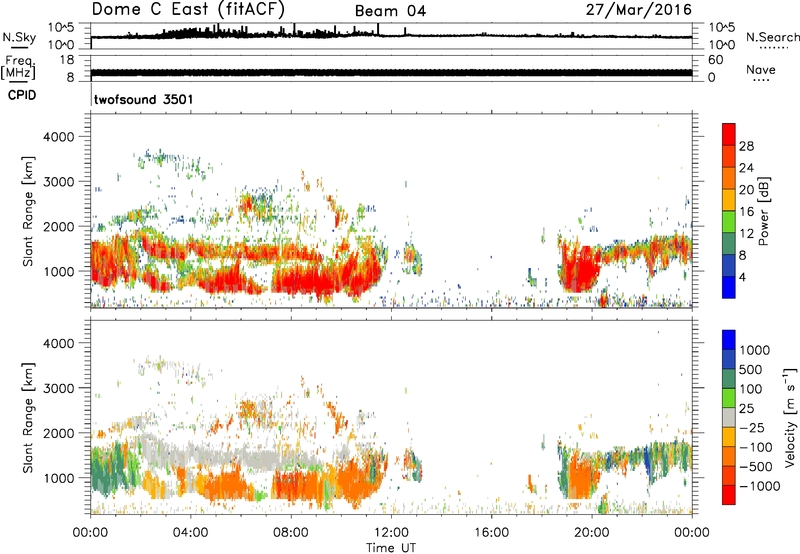Click the 'Power [dB]' colorbar label
Image resolution: width=800 pixels, height=554 pixels.
764,211
